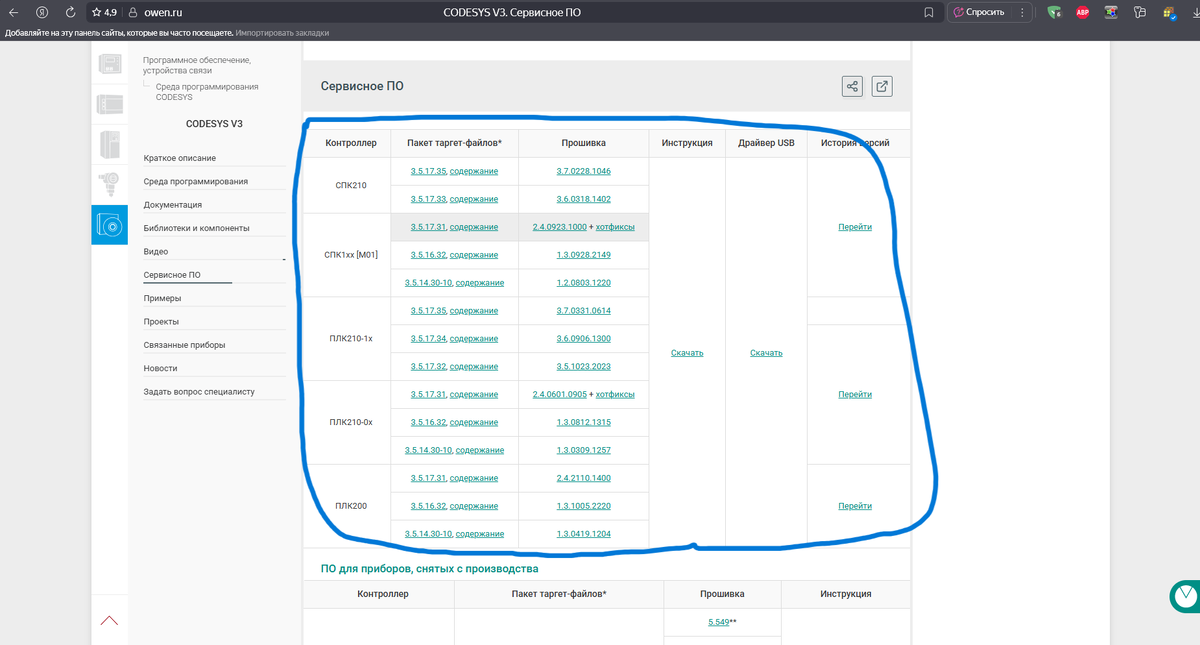
Task: Click Импортировать закладки in bookmarks bar
Action: click(282, 33)
